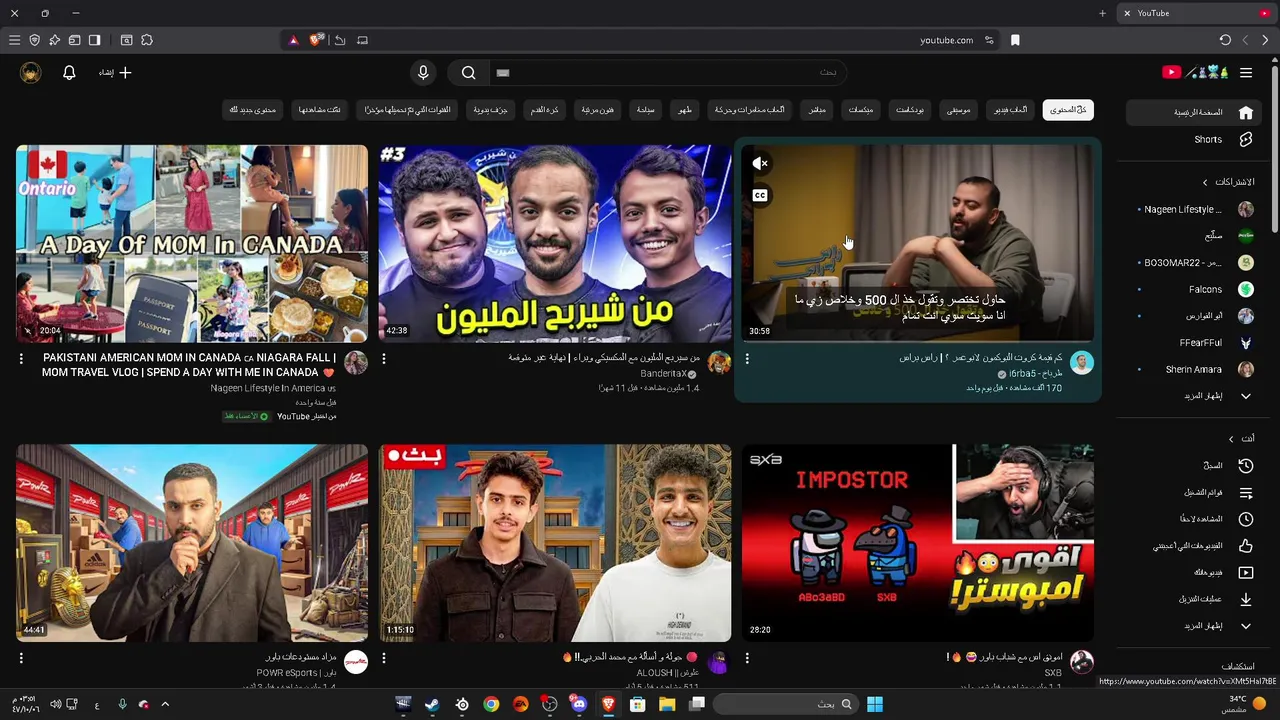The width and height of the screenshot is (1280, 720).
Task: Select the 'All content' filter chip
Action: pos(1068,110)
